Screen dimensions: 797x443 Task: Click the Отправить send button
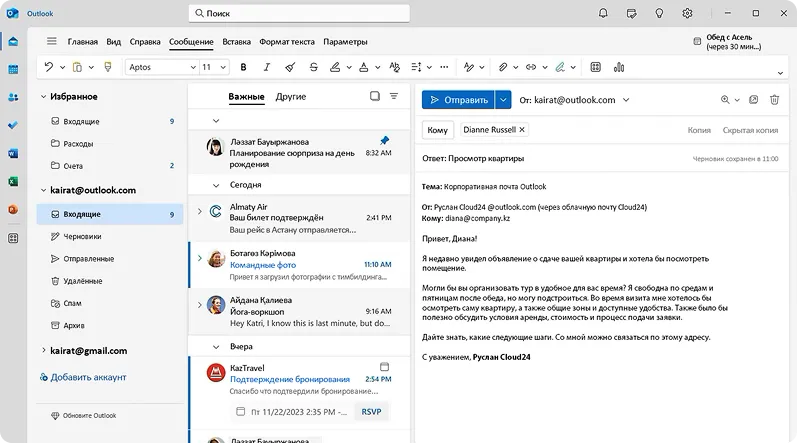458,100
